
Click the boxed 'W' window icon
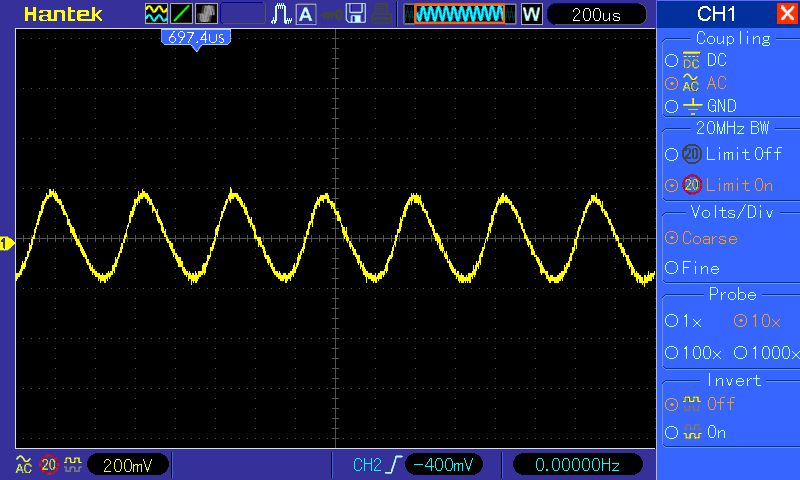tap(531, 14)
